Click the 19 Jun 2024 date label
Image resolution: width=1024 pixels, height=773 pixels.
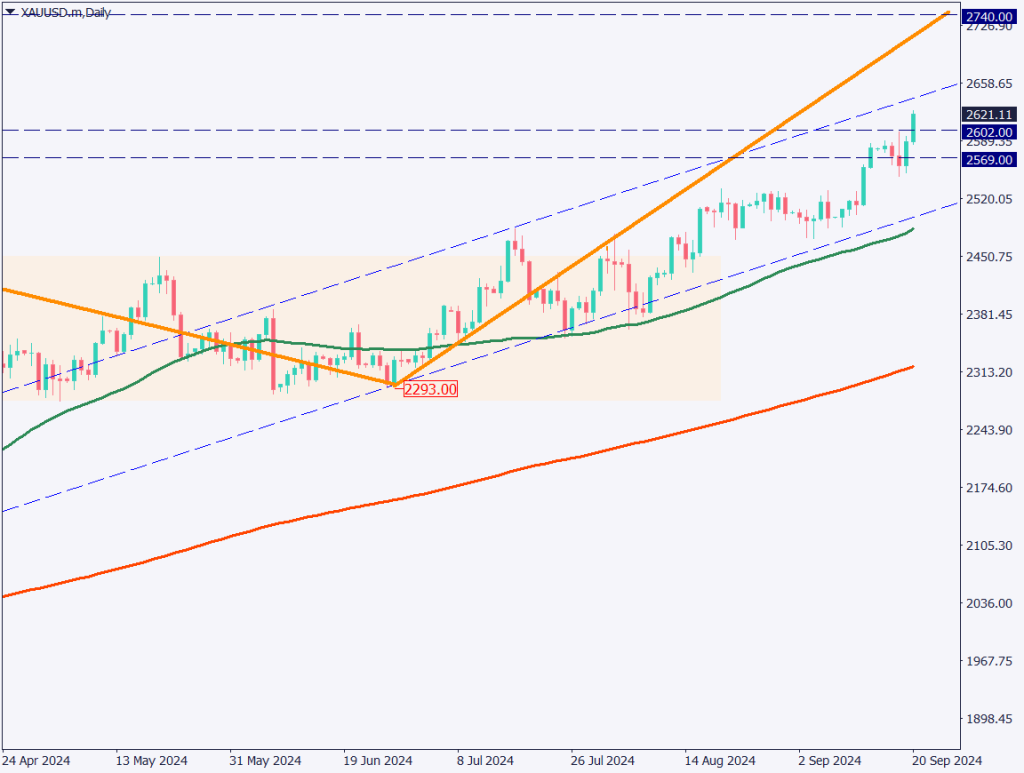point(377,758)
